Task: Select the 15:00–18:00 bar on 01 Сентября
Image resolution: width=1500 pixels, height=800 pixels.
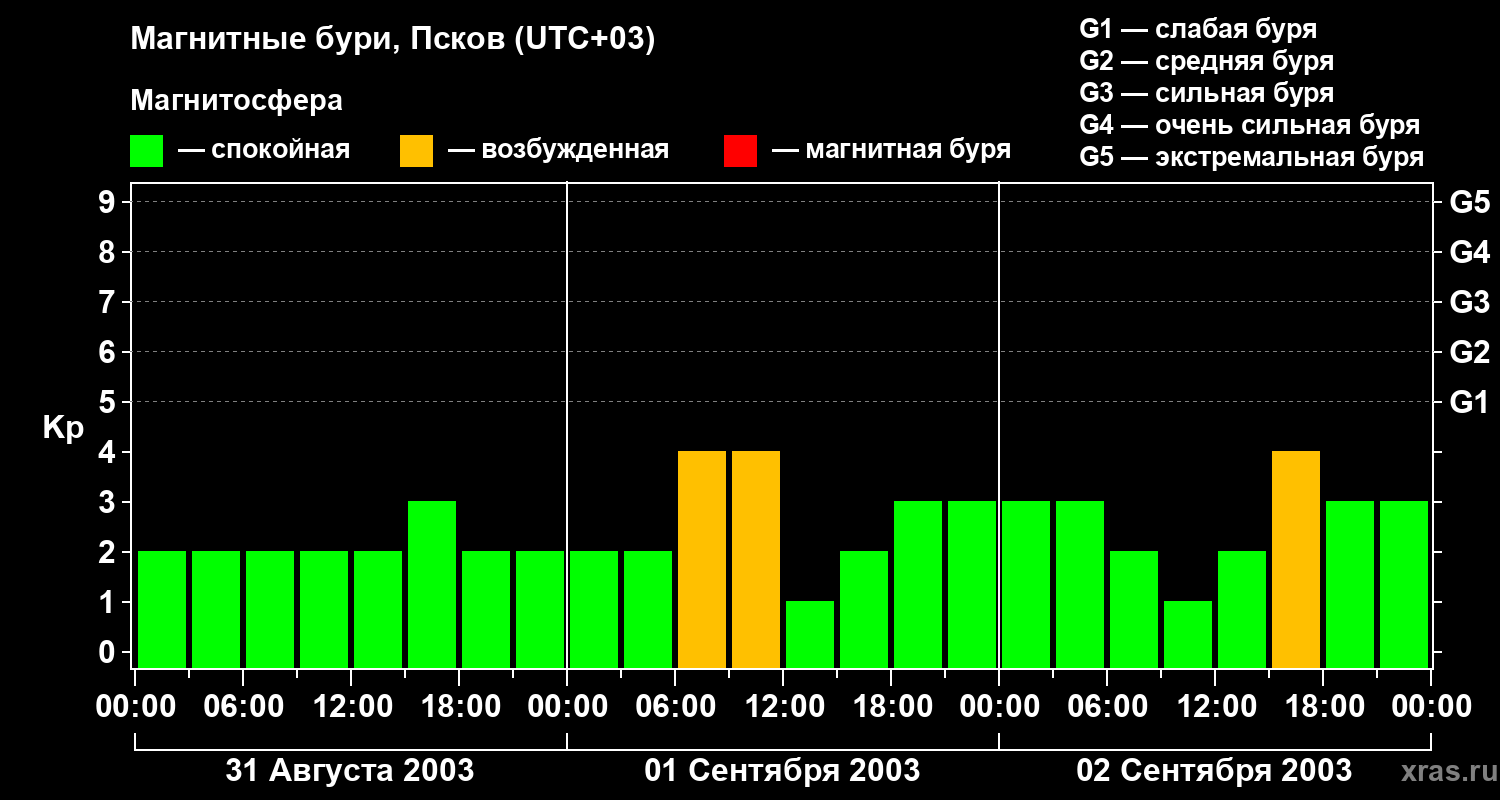Action: (864, 610)
